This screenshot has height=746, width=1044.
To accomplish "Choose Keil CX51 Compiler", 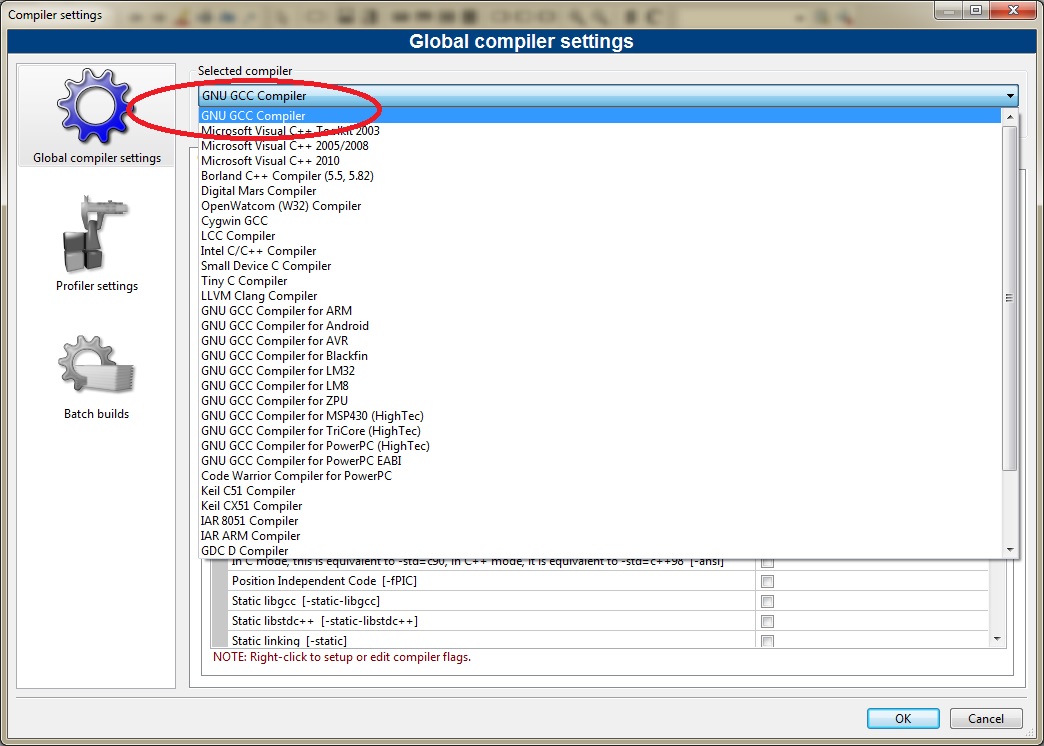I will (x=600, y=506).
